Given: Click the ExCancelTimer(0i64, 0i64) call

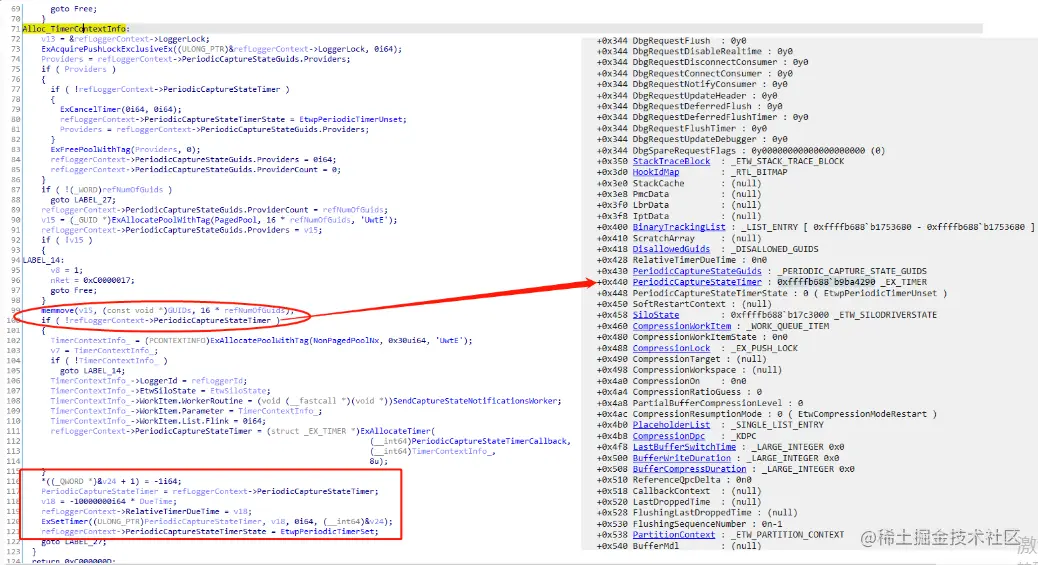Looking at the screenshot, I should point(120,109).
